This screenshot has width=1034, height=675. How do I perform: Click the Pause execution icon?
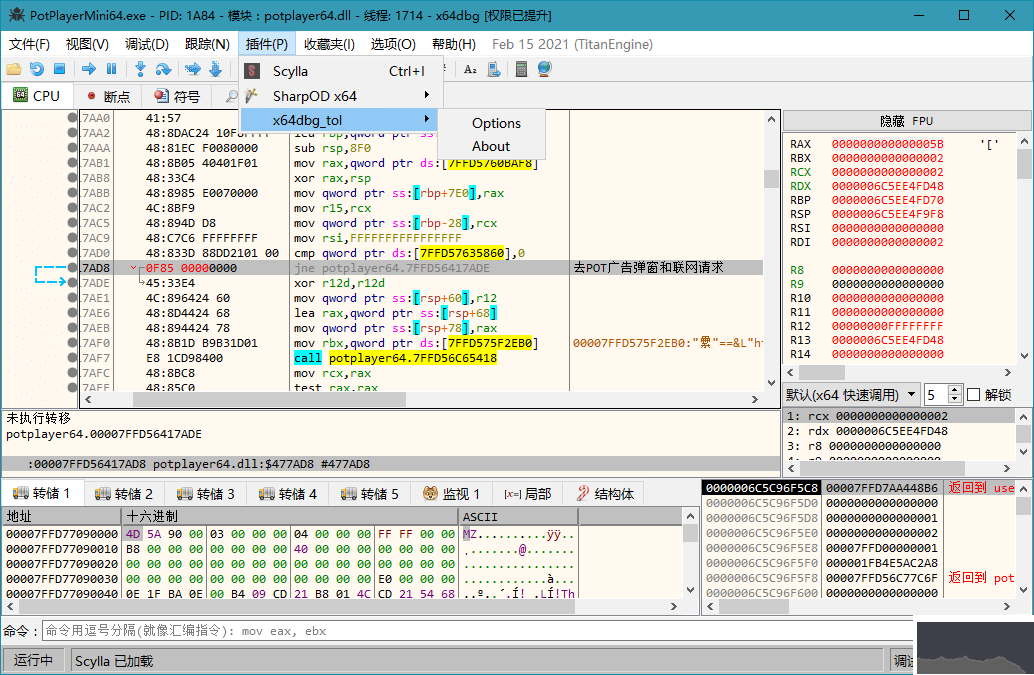(x=112, y=70)
